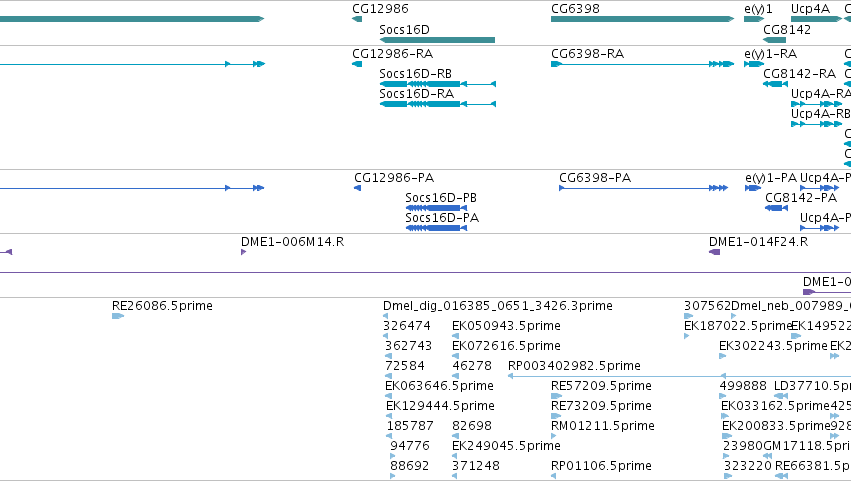This screenshot has height=481, width=851.
Task: Select the Socs16D-RB transcript glyph
Action: 437,84
